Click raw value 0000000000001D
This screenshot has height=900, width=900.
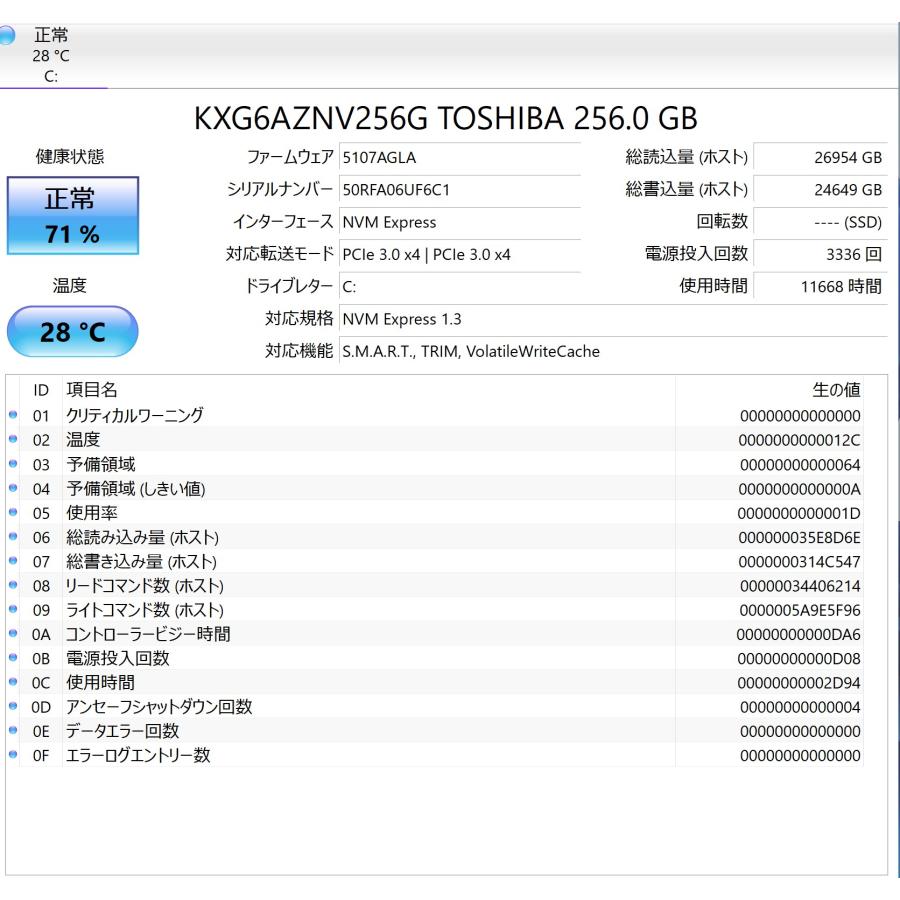click(799, 513)
